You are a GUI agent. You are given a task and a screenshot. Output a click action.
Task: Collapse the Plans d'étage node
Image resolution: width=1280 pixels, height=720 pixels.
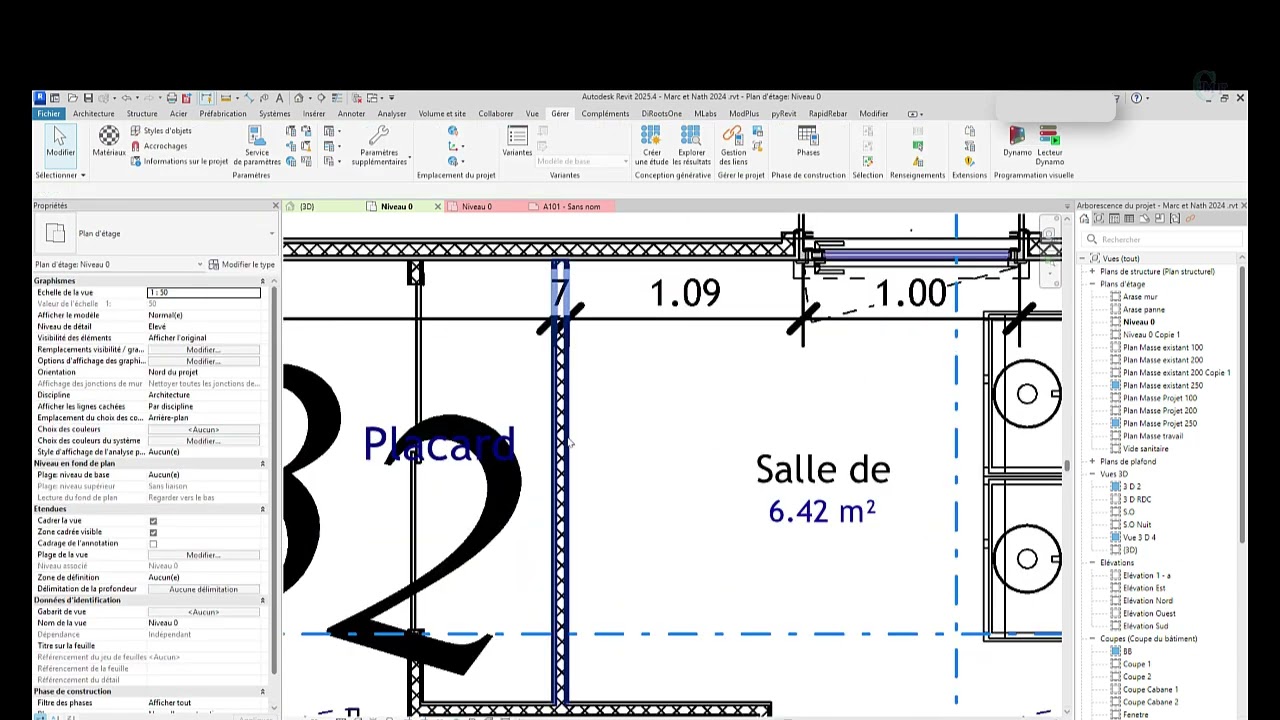(1093, 284)
